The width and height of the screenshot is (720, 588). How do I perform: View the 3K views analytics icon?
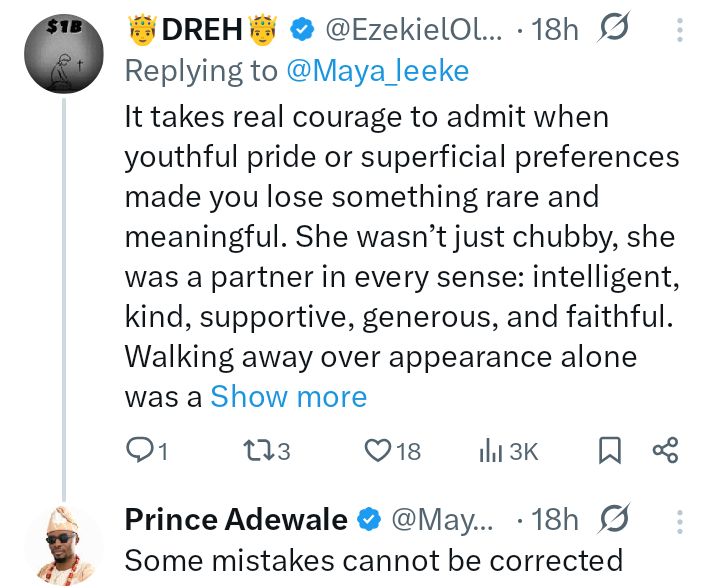(x=491, y=451)
